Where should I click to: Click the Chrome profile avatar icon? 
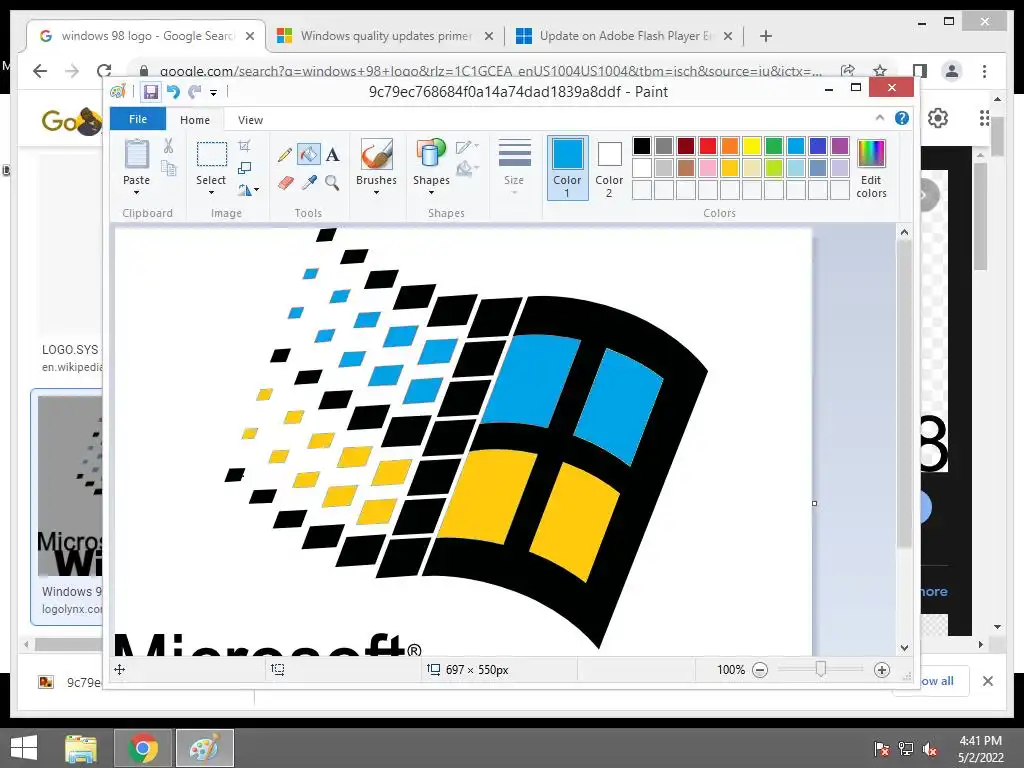pos(952,71)
